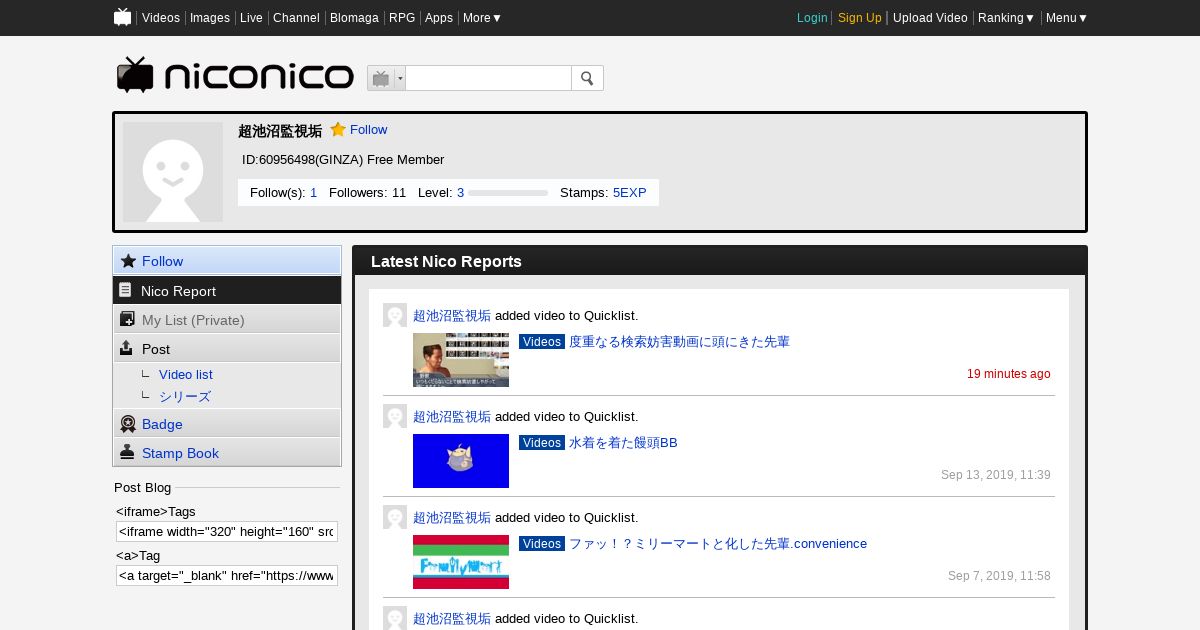The width and height of the screenshot is (1200, 630).
Task: Open video 度重なる検索妨害動画に頭にきた先輩
Action: (x=679, y=342)
